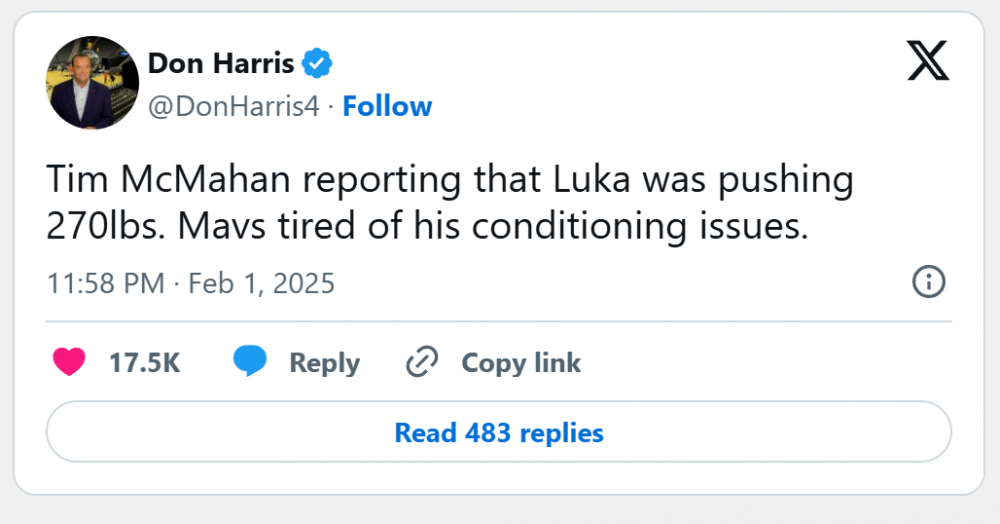The height and width of the screenshot is (524, 1000).
Task: Click the blue verified checkmark badge
Action: point(316,63)
